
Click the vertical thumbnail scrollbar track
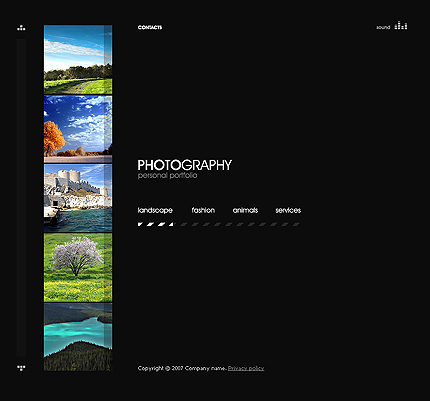click(x=21, y=198)
